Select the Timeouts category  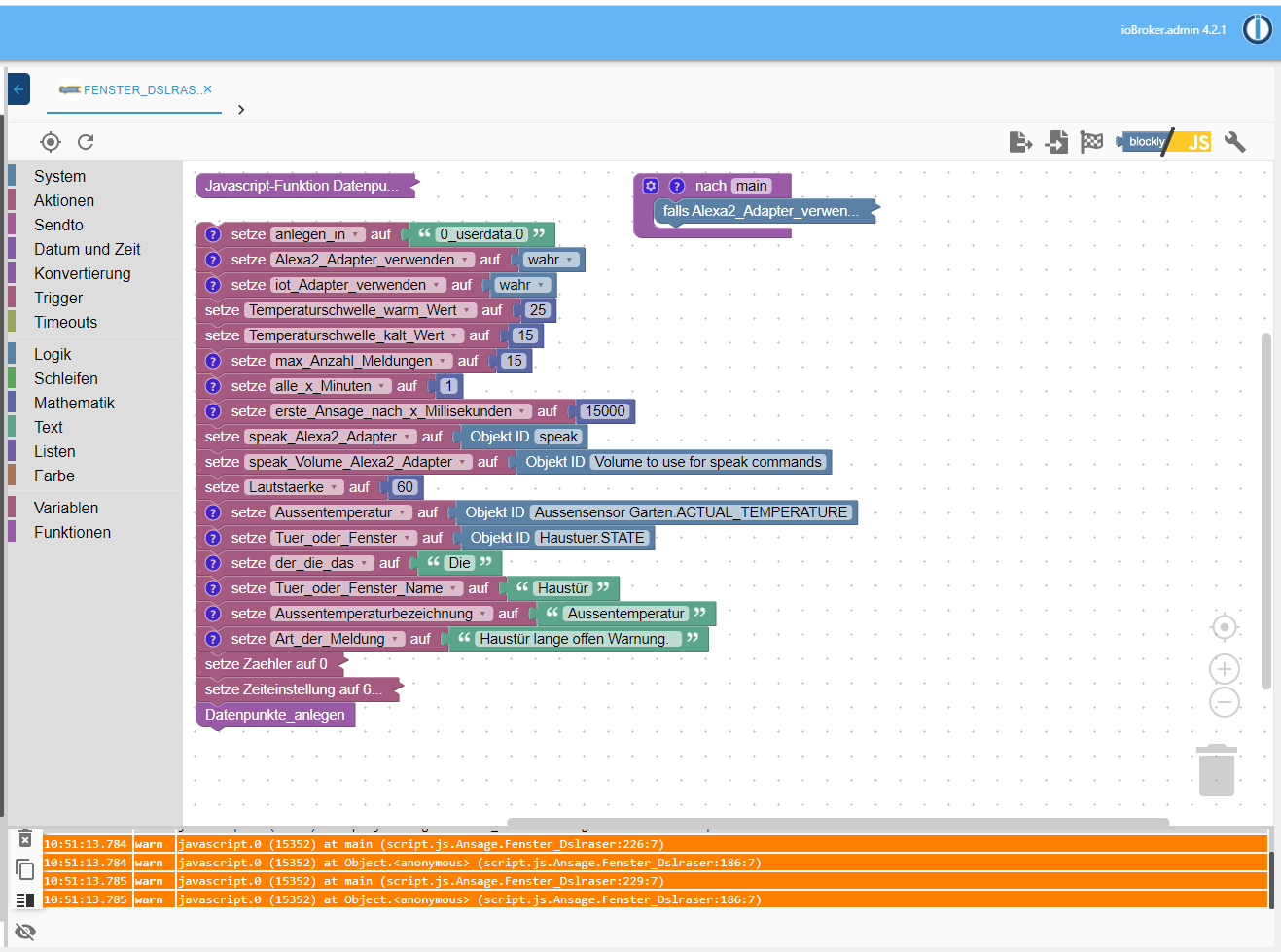click(x=65, y=322)
